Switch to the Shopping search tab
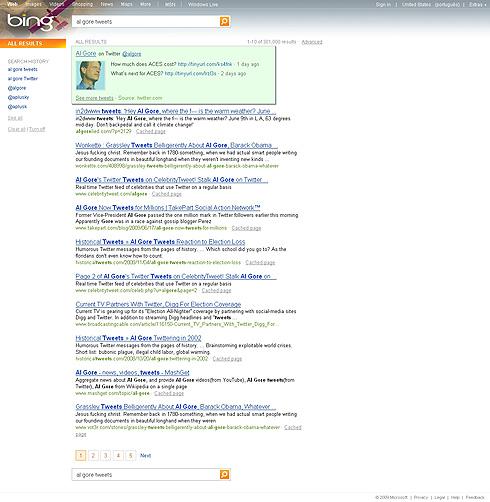The width and height of the screenshot is (490, 502). (82, 4)
